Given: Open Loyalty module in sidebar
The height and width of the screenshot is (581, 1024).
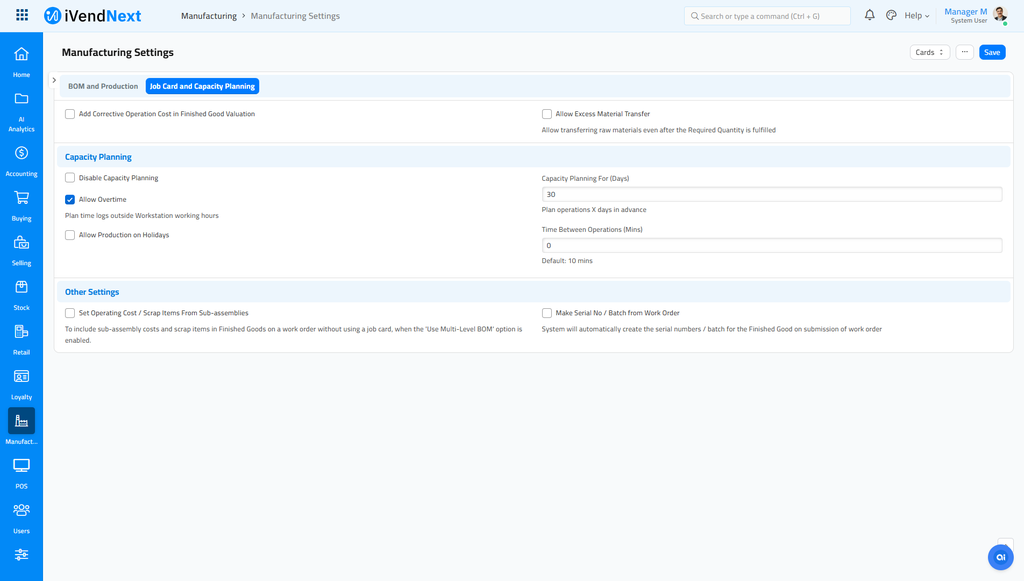Looking at the screenshot, I should pyautogui.click(x=22, y=385).
